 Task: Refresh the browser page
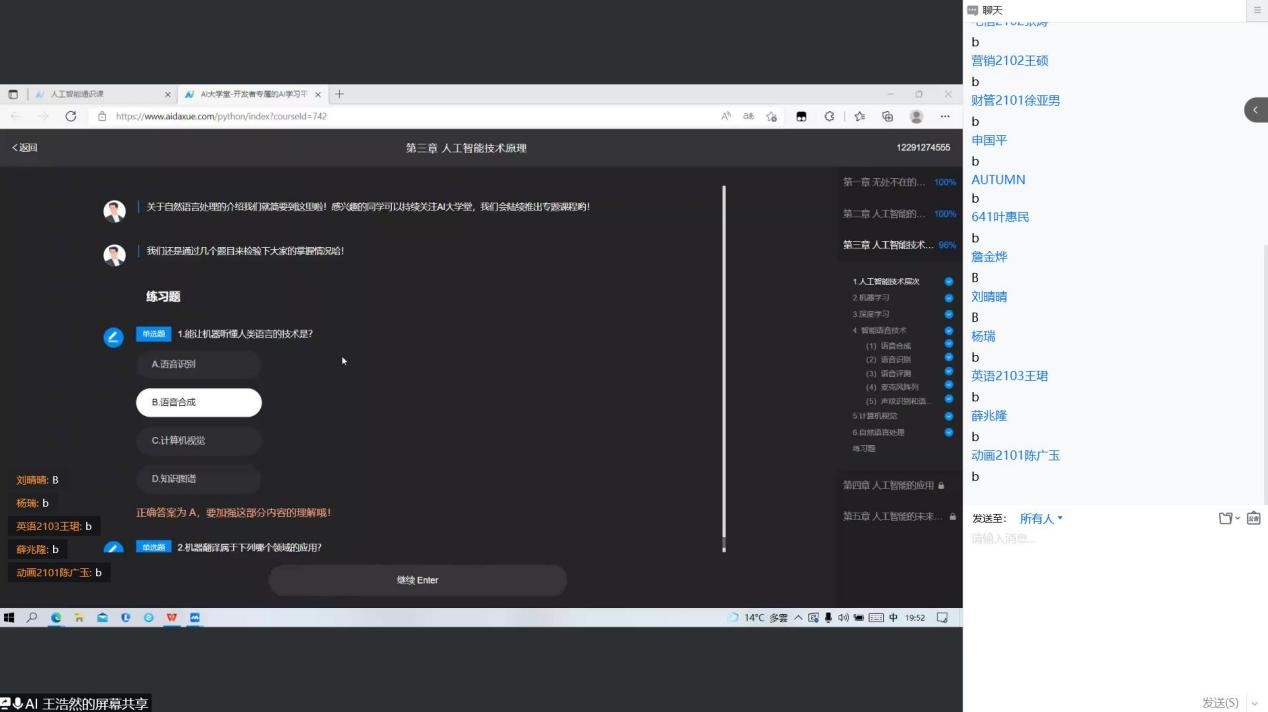coord(71,116)
